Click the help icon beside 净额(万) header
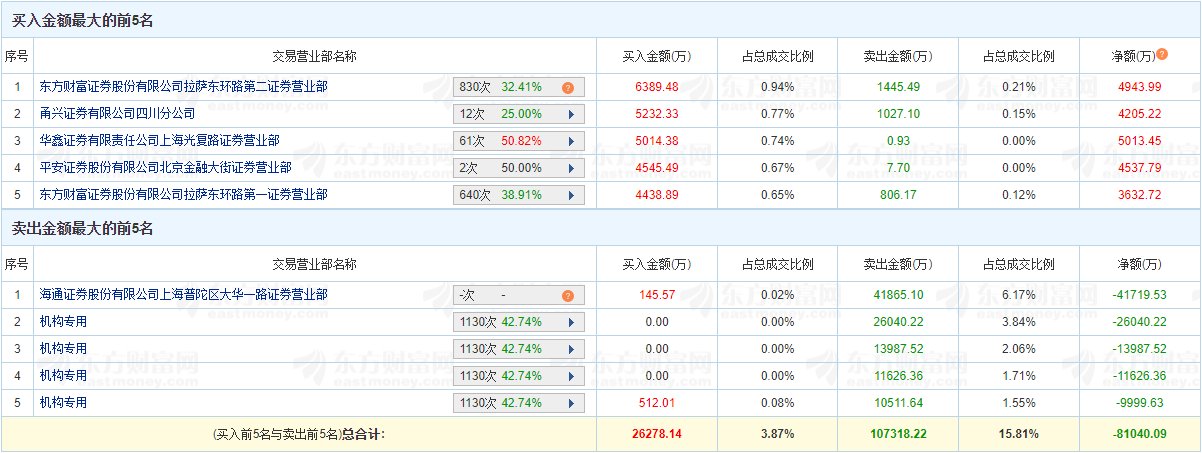This screenshot has height=453, width=1202. point(1162,54)
